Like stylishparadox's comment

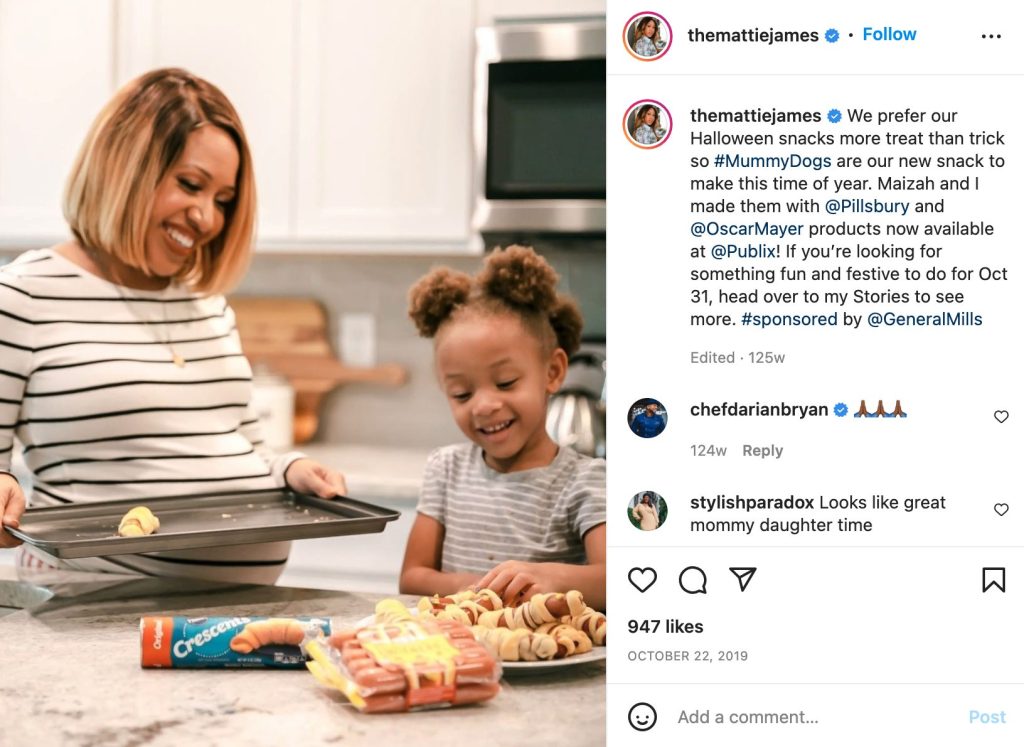click(x=1001, y=509)
